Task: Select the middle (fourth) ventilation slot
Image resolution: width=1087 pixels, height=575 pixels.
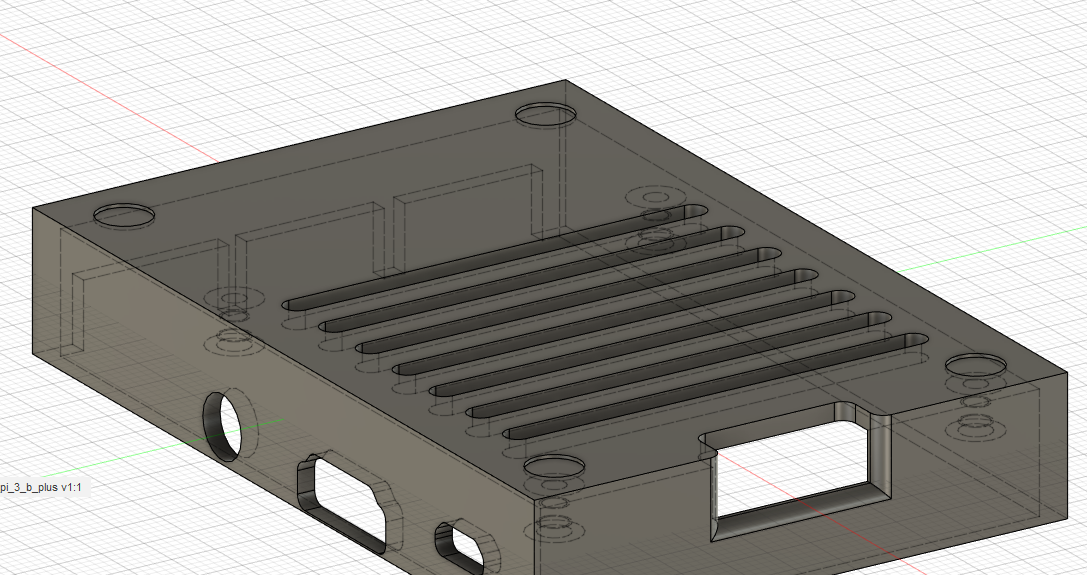Action: (605, 322)
